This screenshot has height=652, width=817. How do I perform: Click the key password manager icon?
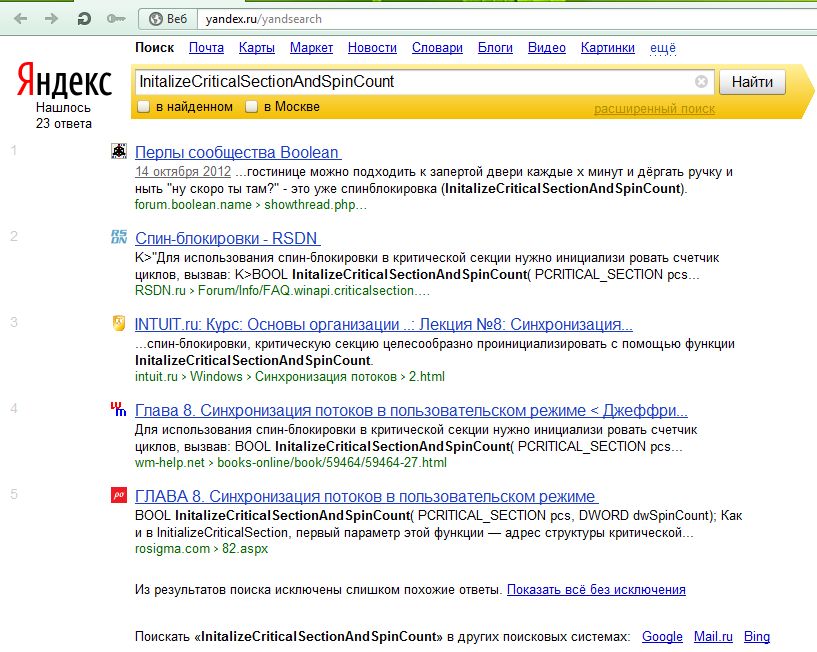point(116,19)
